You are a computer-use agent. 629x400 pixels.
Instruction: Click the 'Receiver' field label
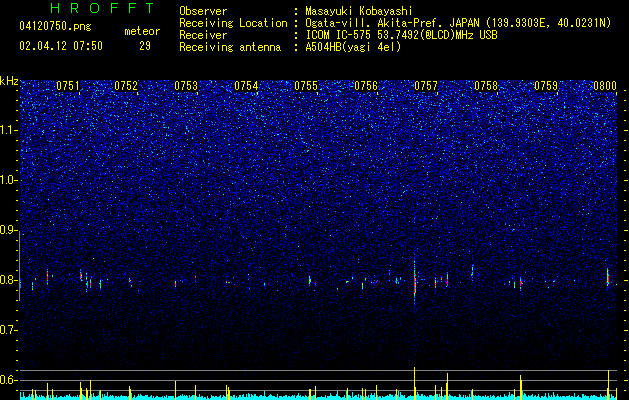click(203, 35)
